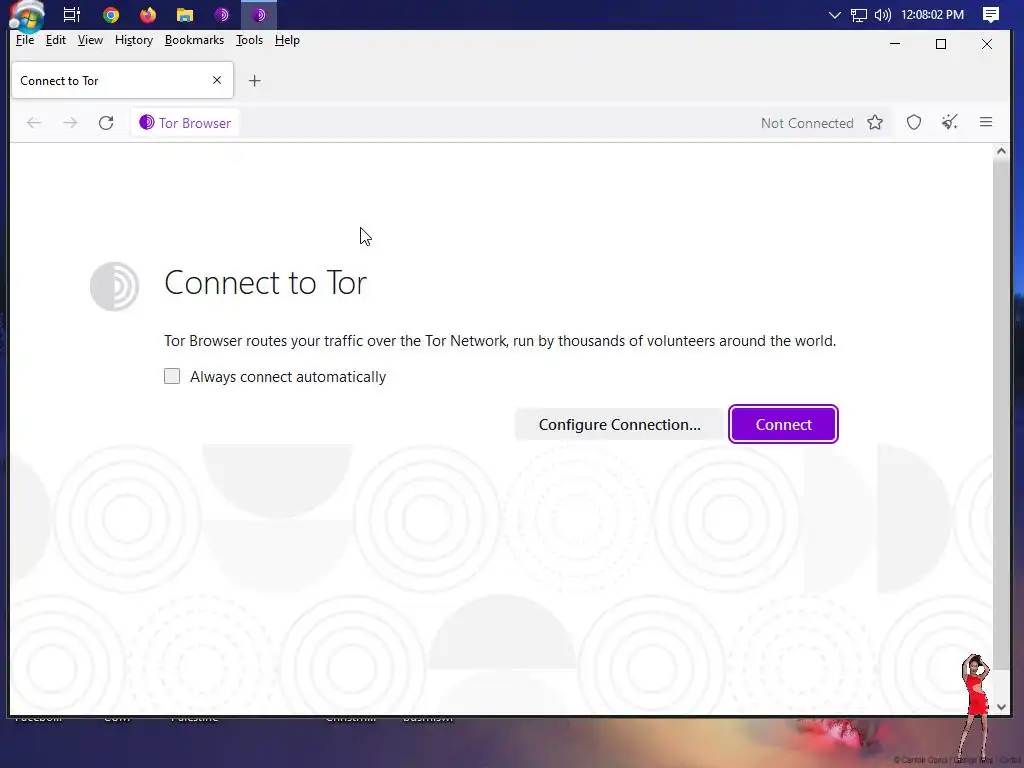Open Task View in the taskbar
Screen dimensions: 1024x768
(71, 14)
